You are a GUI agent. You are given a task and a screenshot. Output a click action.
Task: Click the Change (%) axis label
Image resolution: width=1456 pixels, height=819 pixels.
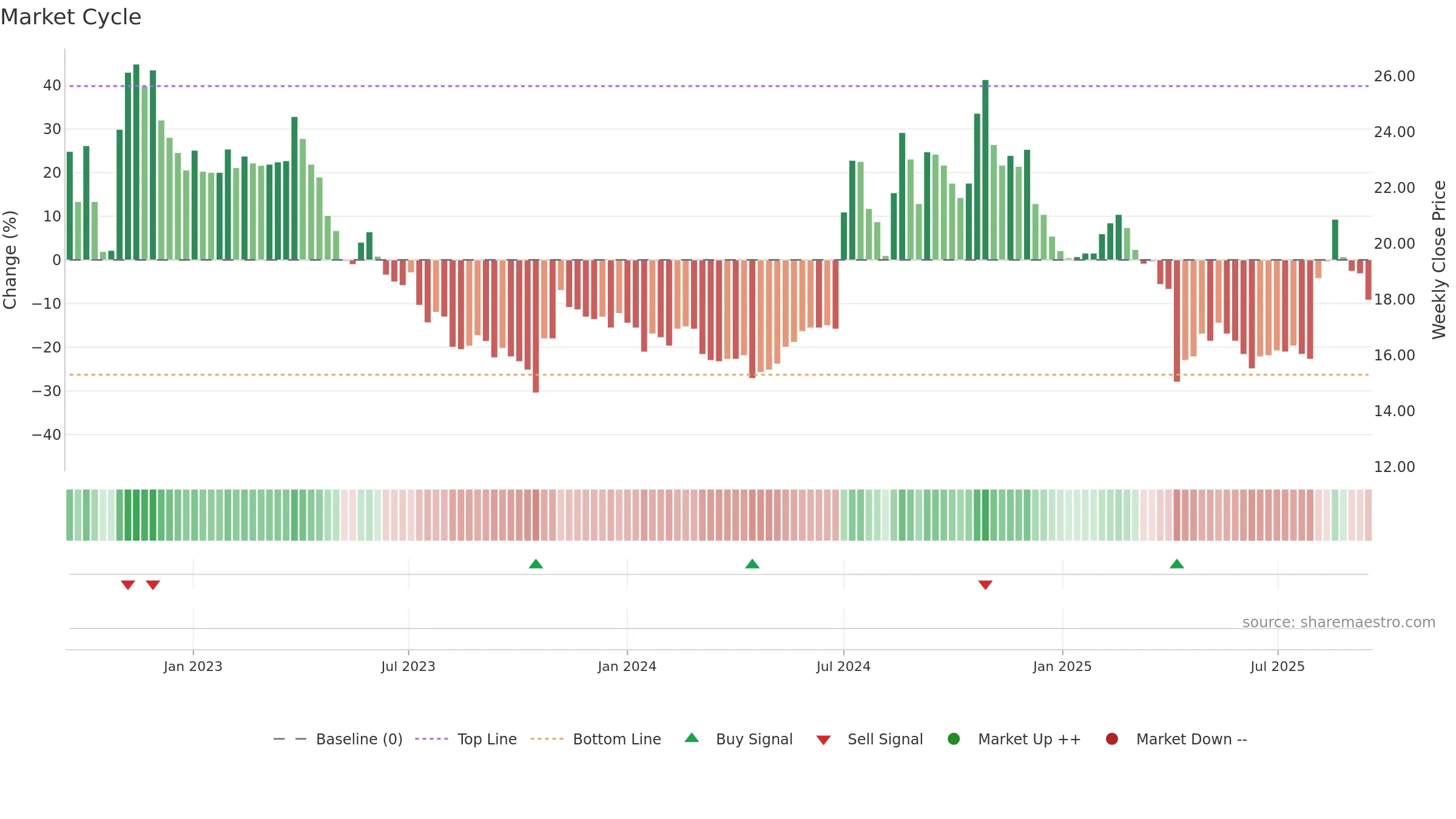(x=10, y=260)
